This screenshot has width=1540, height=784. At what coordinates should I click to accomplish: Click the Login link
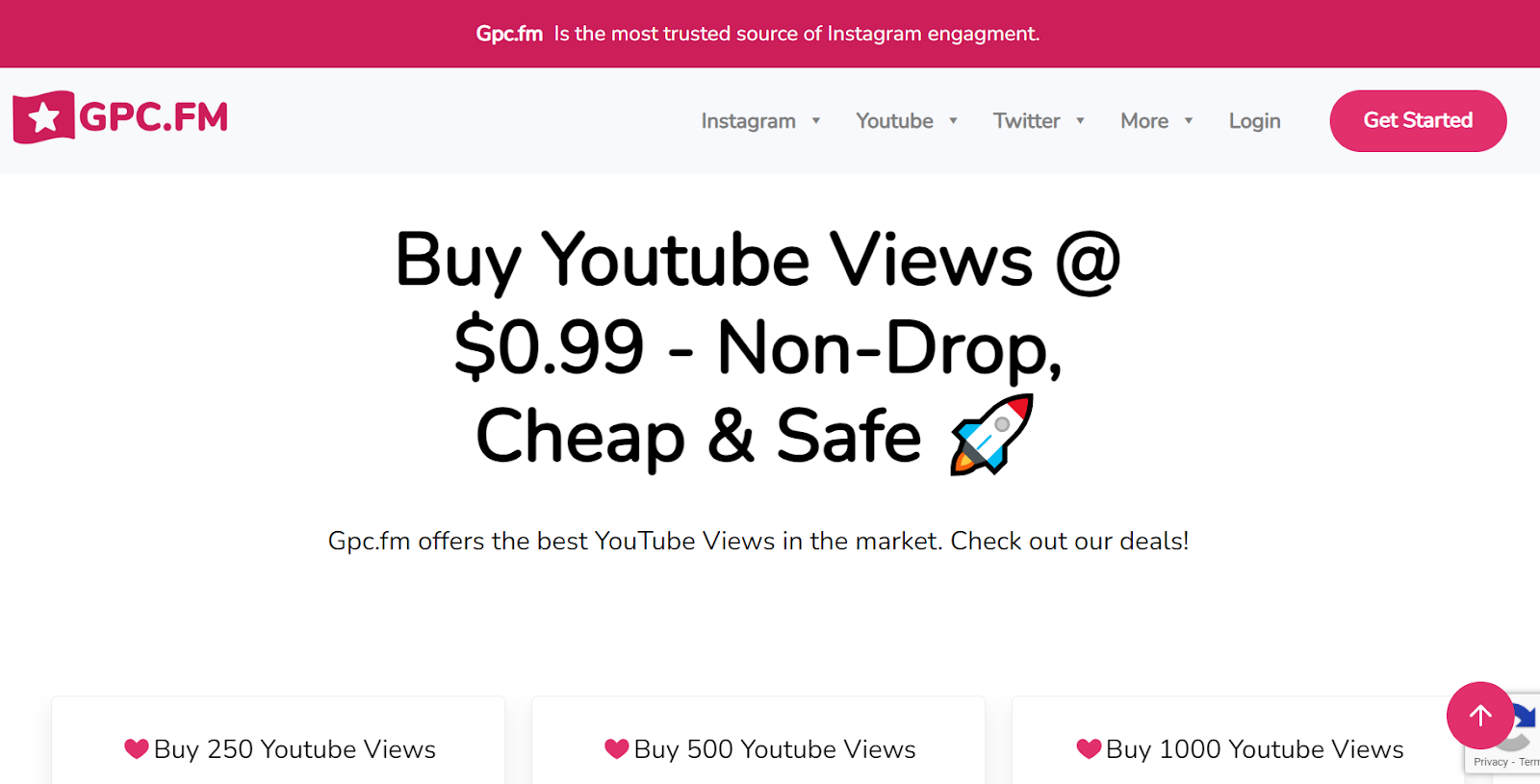(1254, 121)
